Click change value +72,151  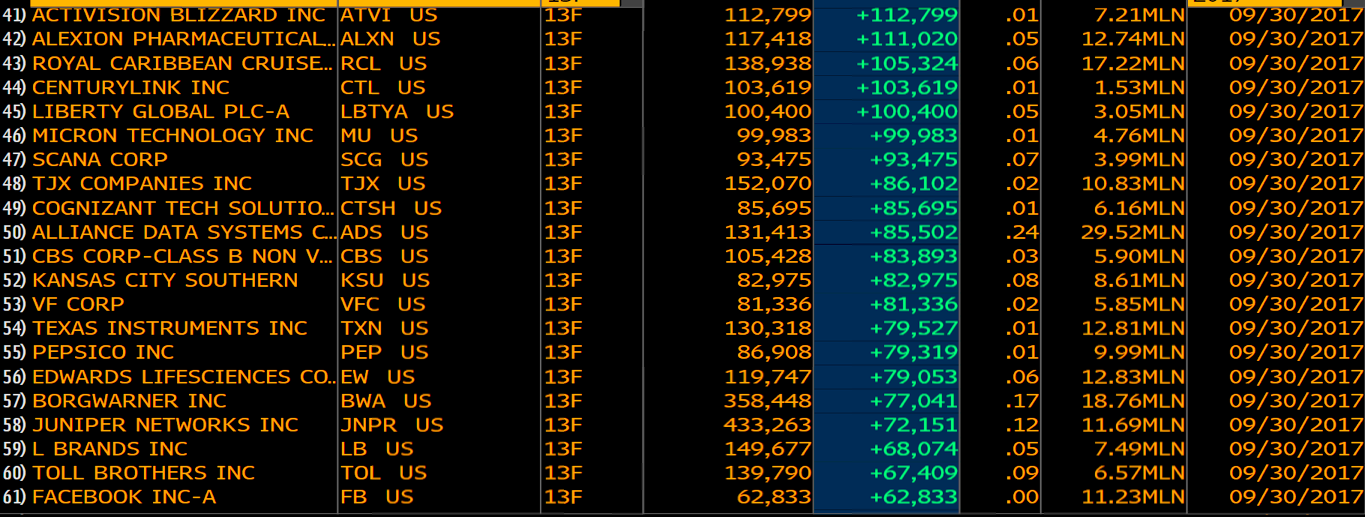pos(913,424)
